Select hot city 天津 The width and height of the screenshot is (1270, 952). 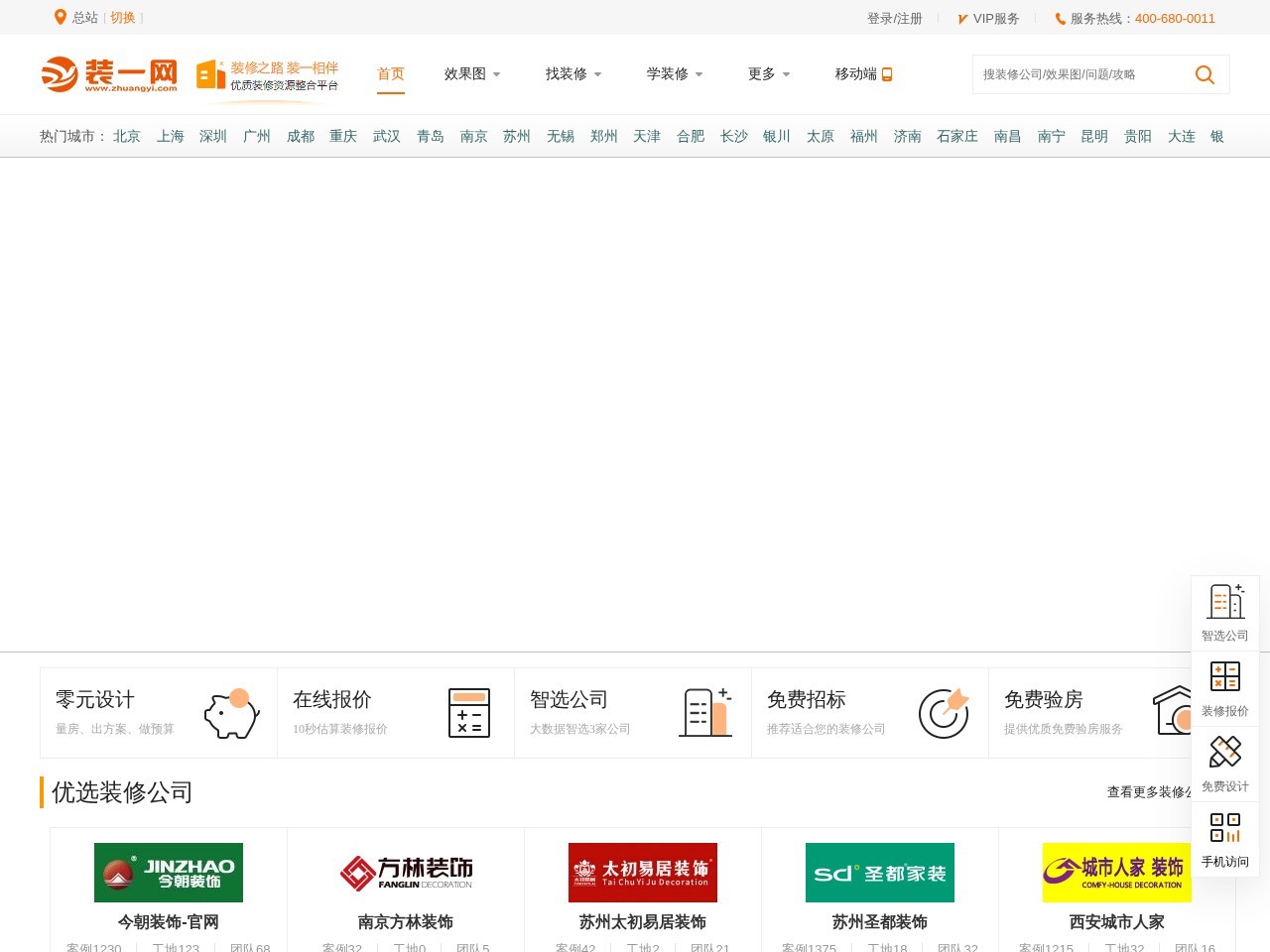pyautogui.click(x=647, y=137)
